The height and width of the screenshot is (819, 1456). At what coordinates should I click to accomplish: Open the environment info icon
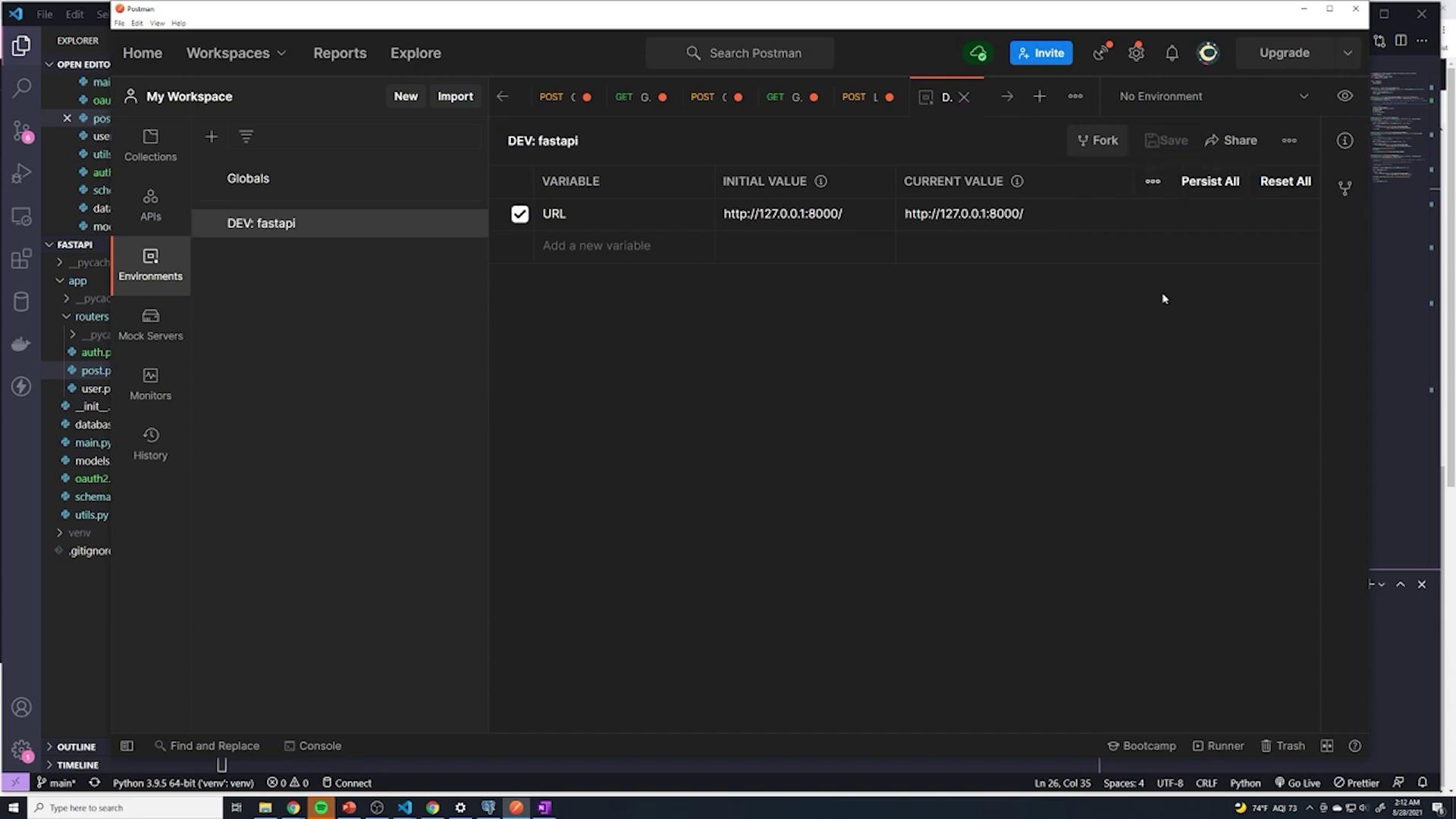tap(1345, 140)
